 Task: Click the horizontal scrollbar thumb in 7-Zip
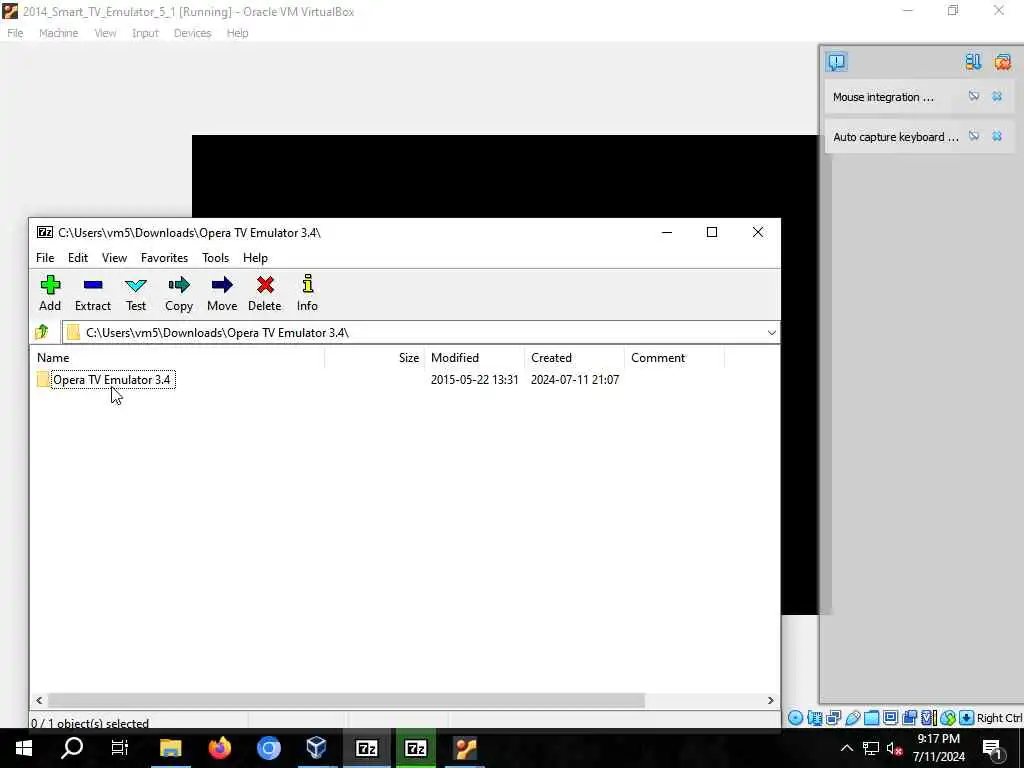click(346, 700)
